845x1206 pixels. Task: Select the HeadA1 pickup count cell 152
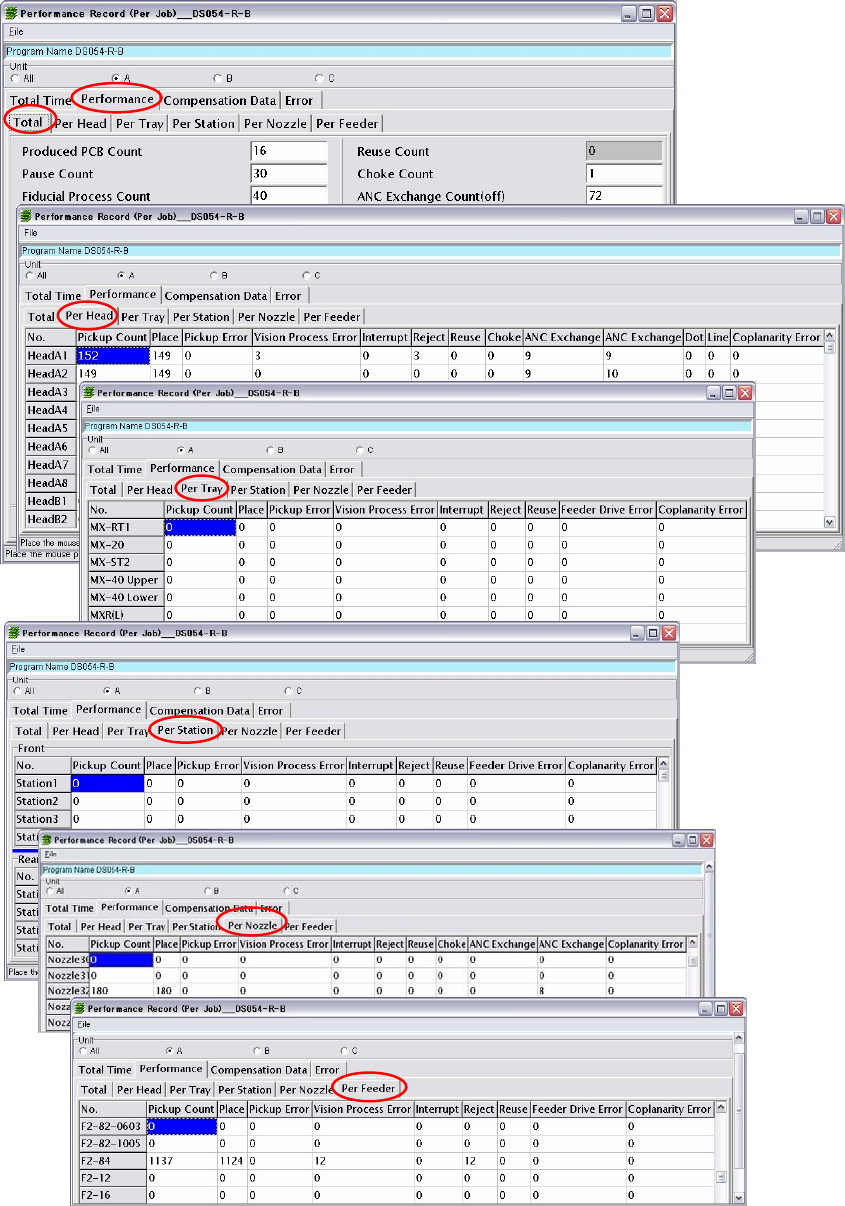[x=112, y=355]
